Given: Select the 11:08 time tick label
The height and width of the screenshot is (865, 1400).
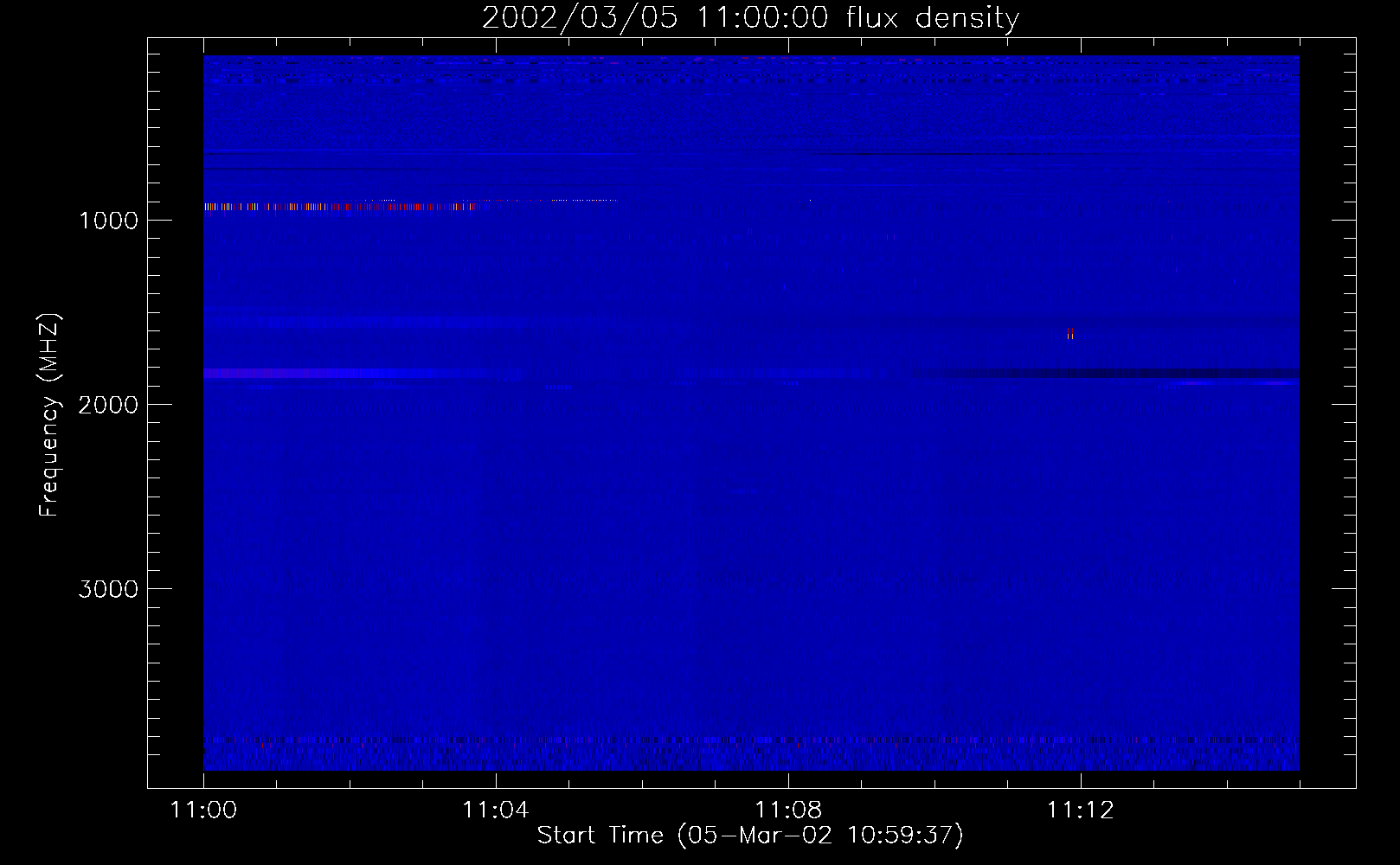Looking at the screenshot, I should (x=787, y=810).
